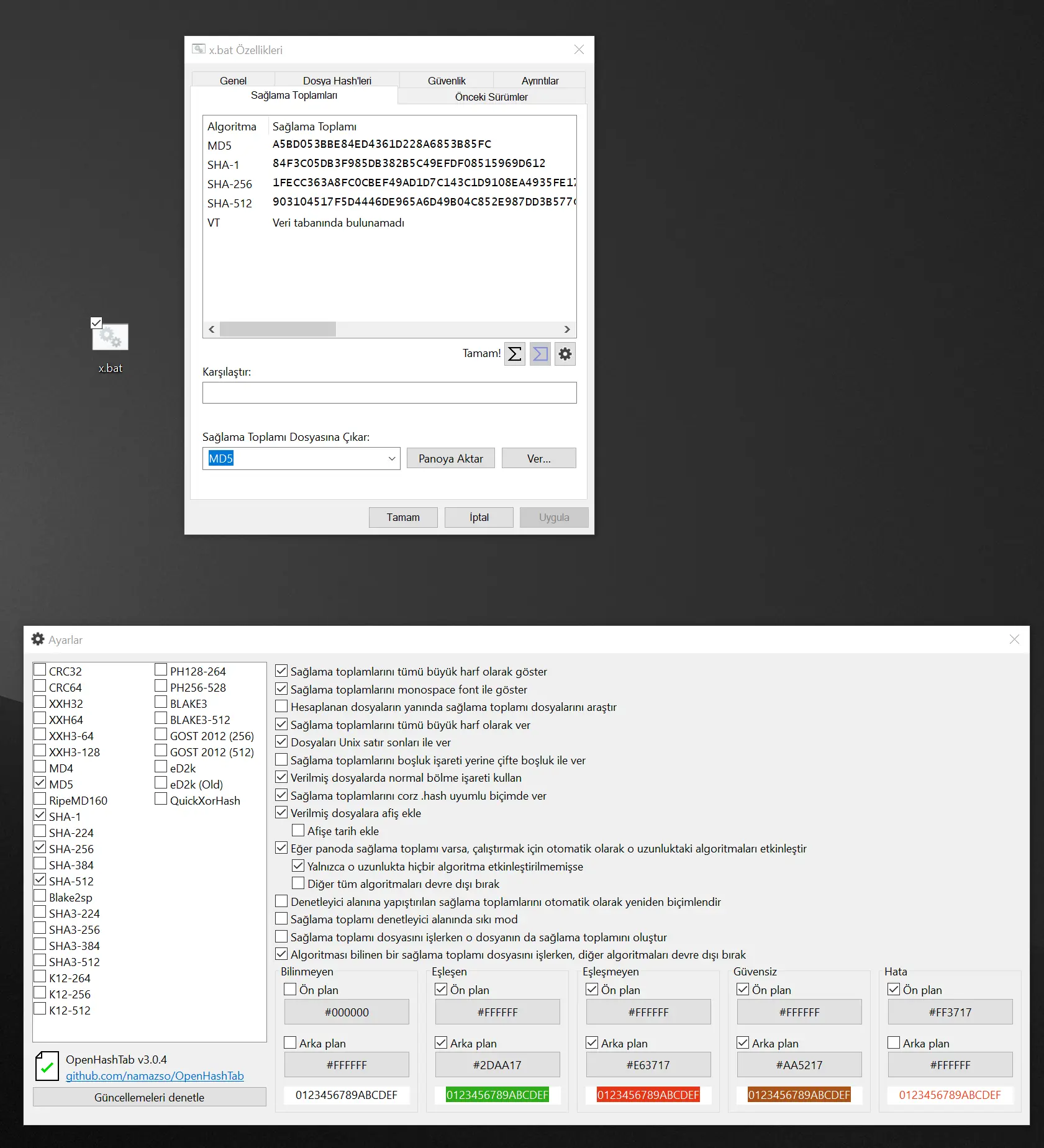The height and width of the screenshot is (1148, 1044).
Task: Click the hash list left scroll arrow
Action: point(212,329)
